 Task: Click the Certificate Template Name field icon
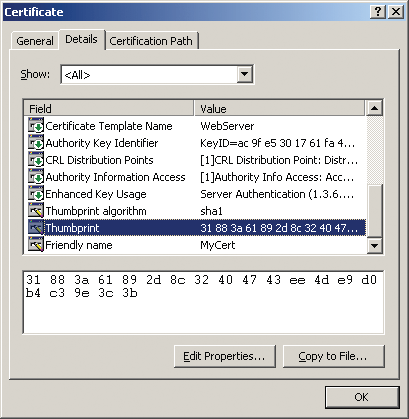[x=36, y=126]
